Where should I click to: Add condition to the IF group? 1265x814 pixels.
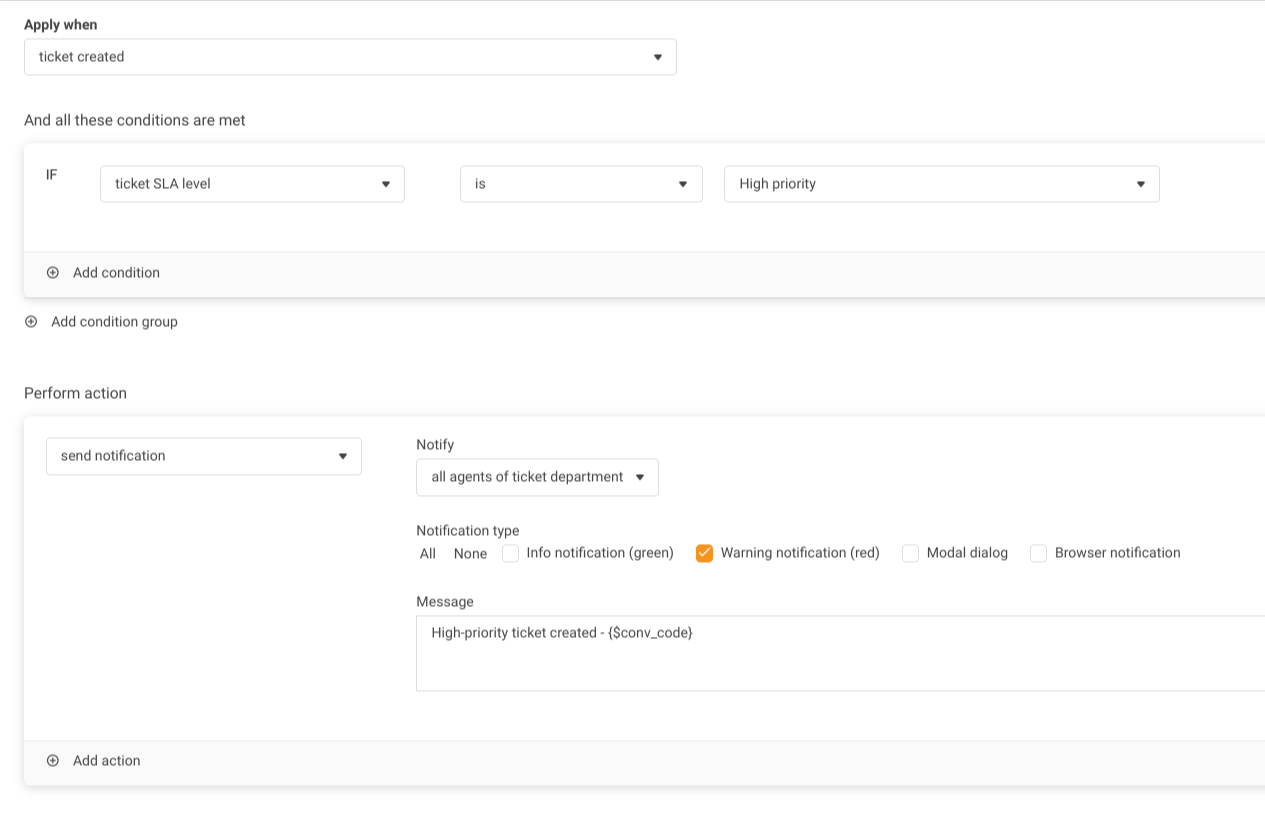[x=116, y=273]
